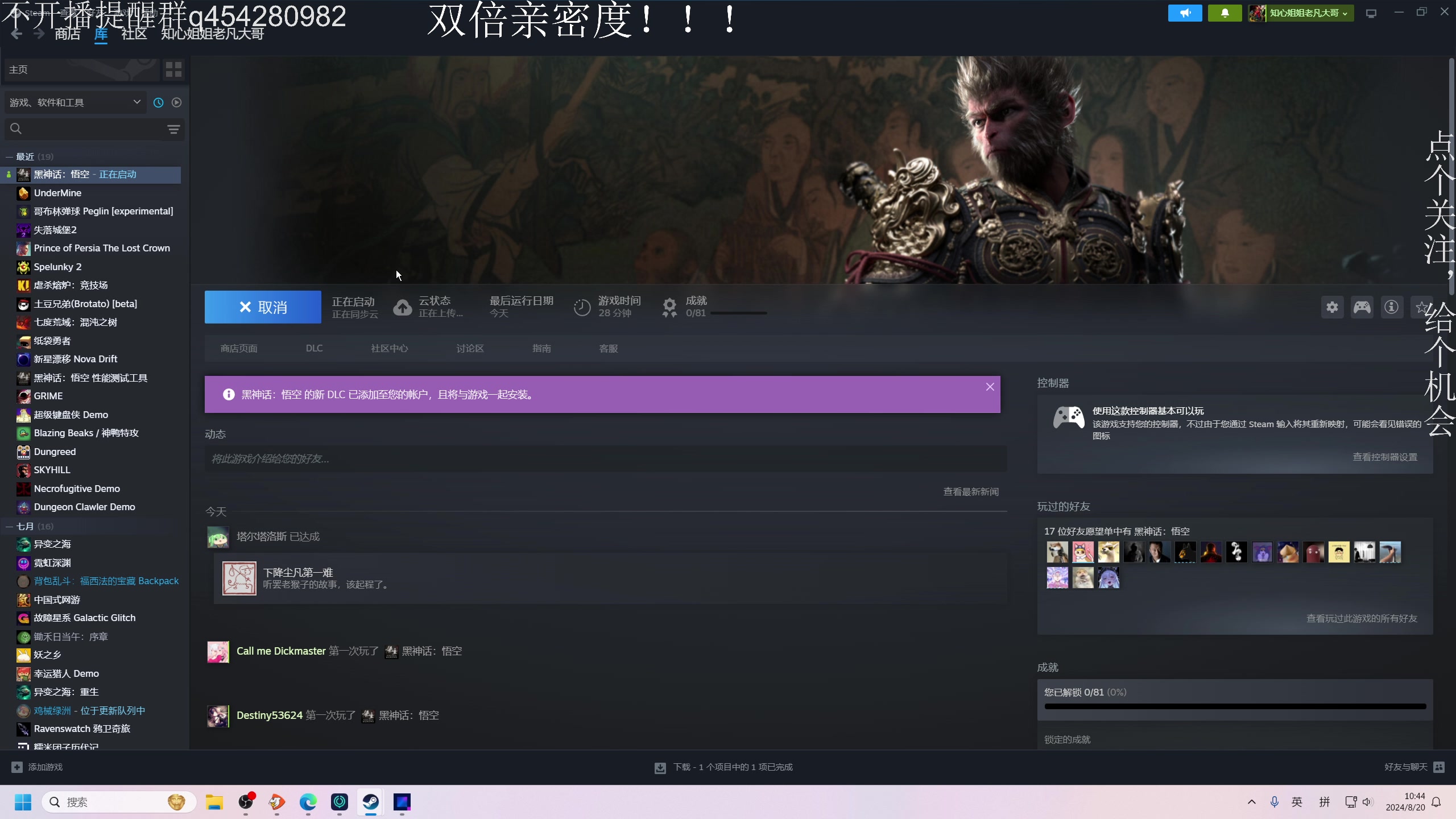Open Downloads manager icon in bottom bar
Viewport: 1456px width, 819px height.
point(660,768)
